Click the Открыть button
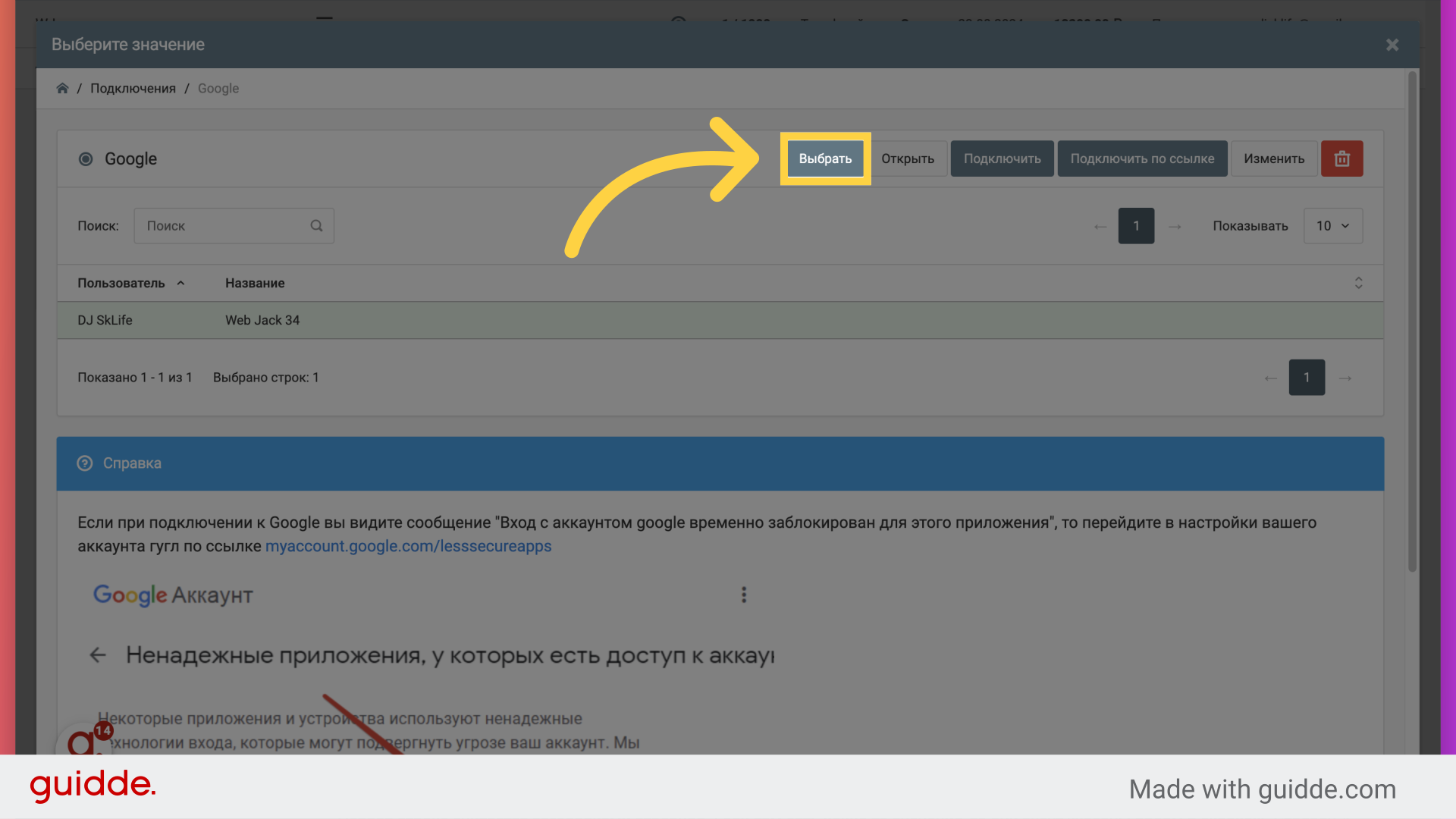The width and height of the screenshot is (1456, 819). (x=907, y=158)
